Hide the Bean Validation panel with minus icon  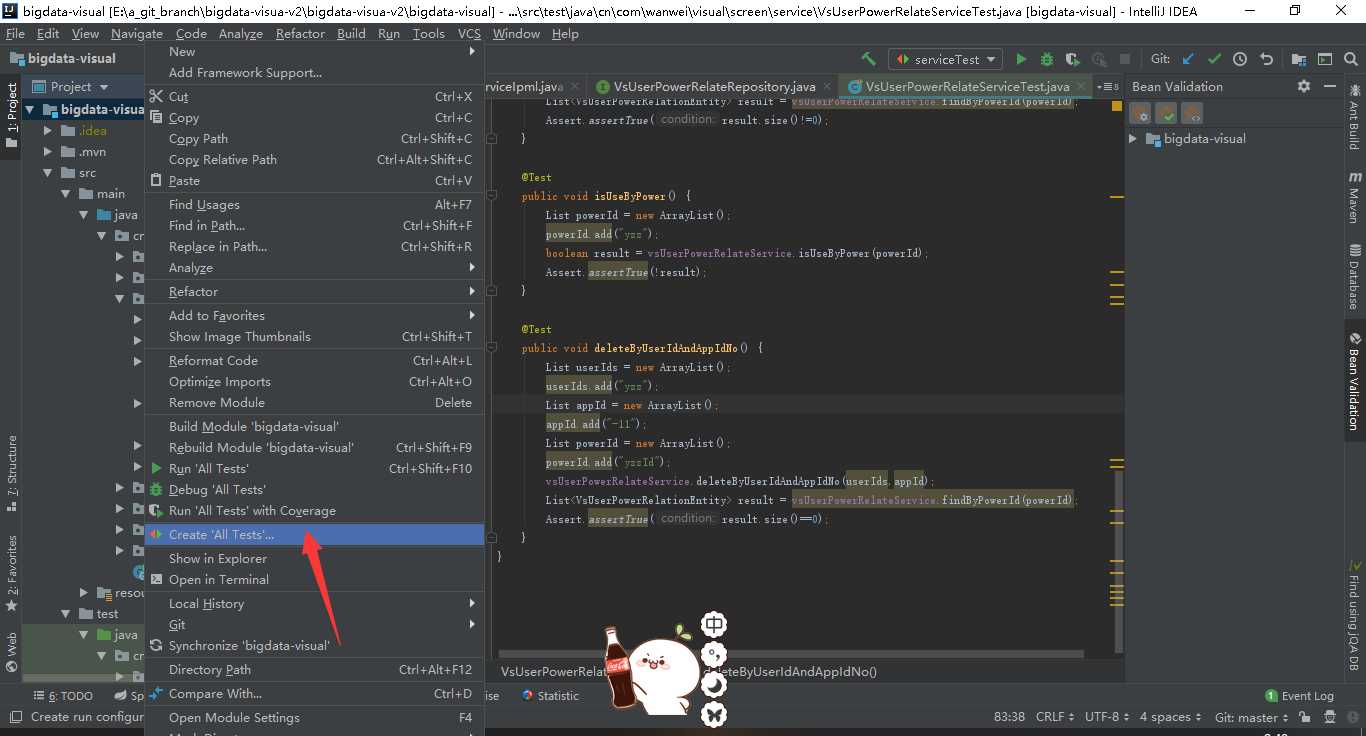[1329, 86]
